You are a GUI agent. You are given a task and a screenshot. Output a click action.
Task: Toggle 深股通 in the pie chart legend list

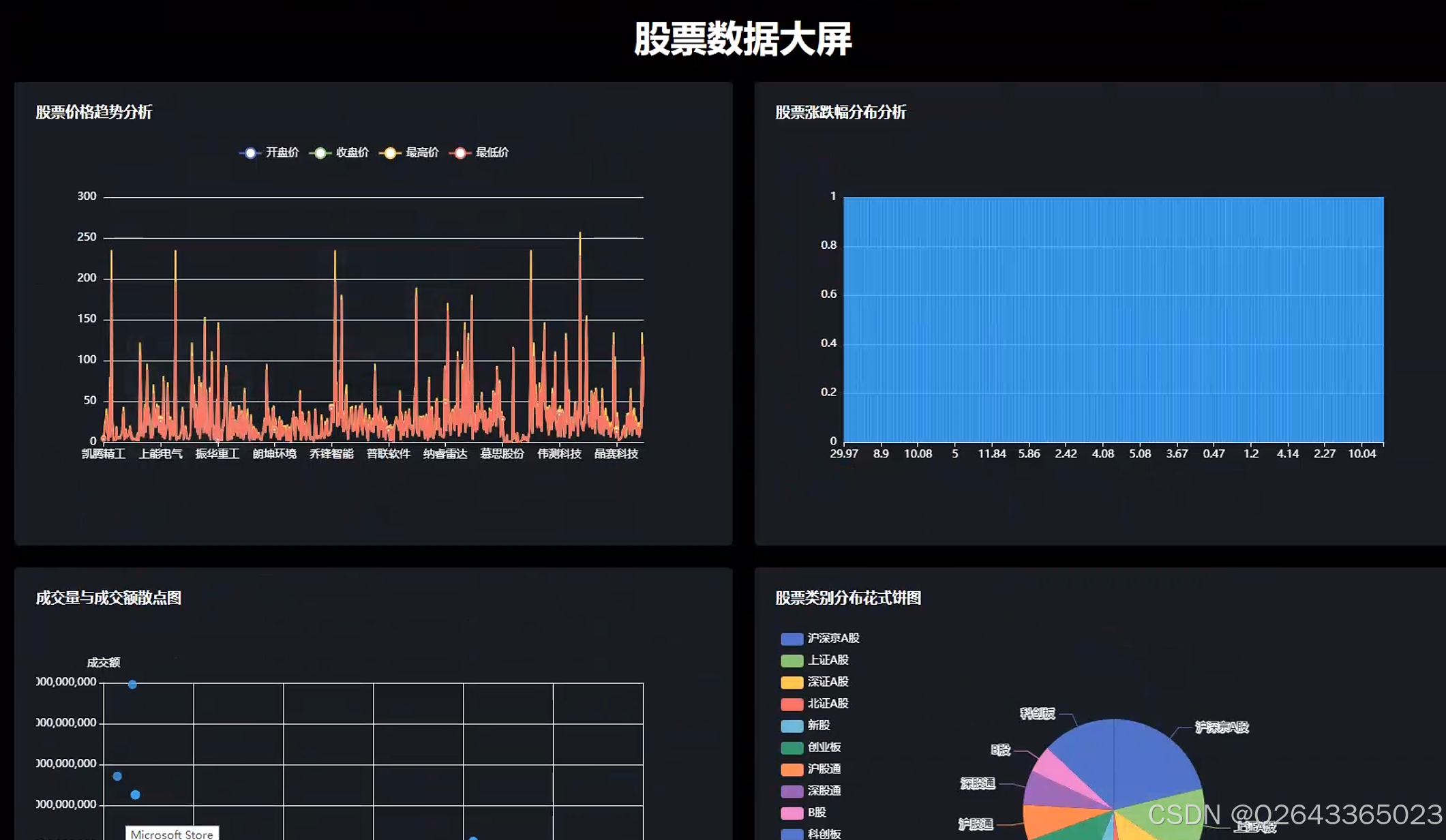(x=811, y=792)
